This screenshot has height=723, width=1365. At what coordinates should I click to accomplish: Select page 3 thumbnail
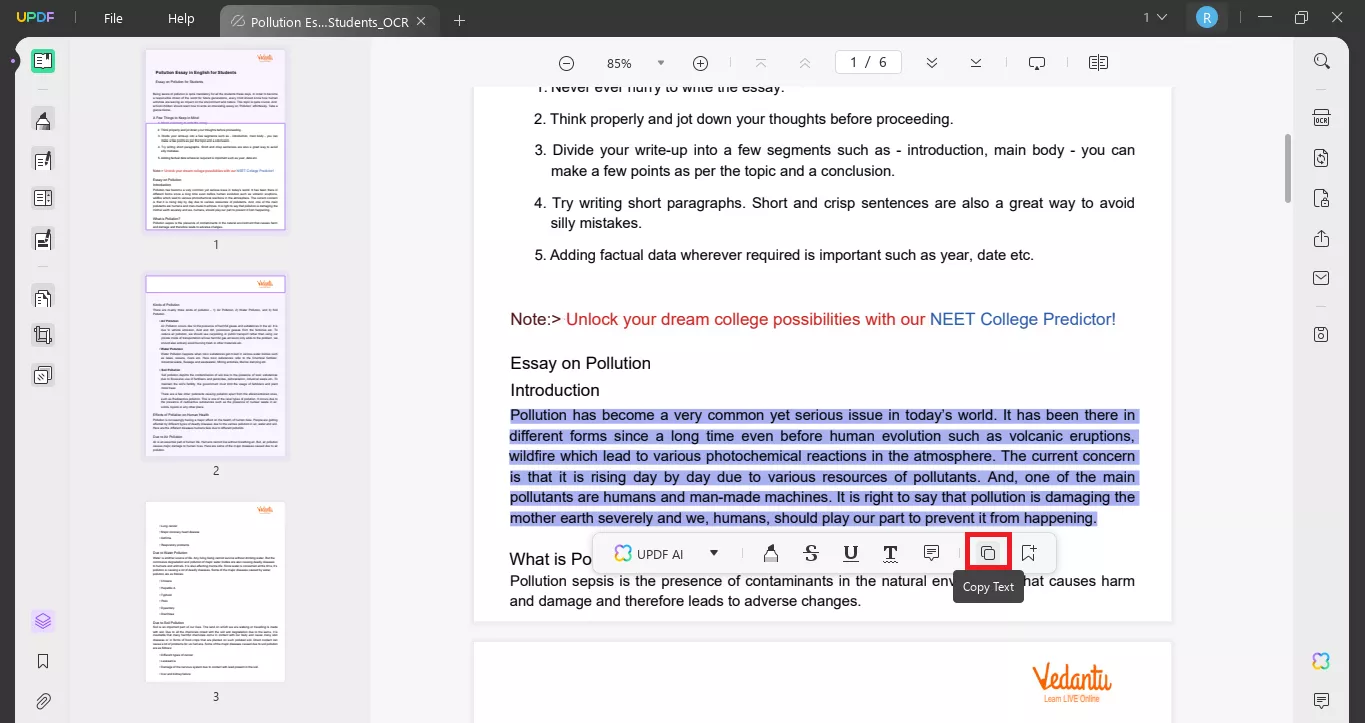click(215, 592)
